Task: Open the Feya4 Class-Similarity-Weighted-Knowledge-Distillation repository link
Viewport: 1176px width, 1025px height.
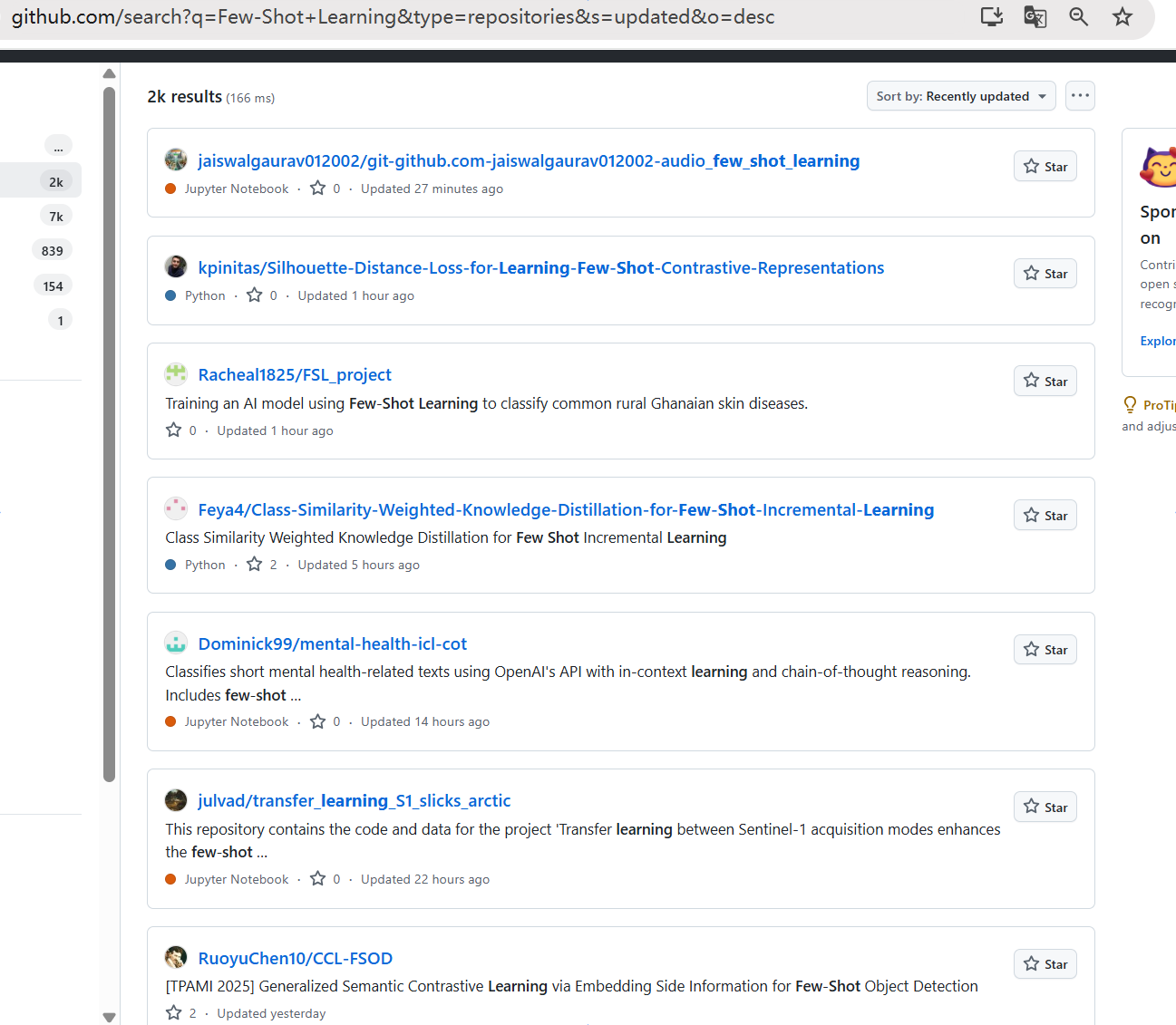Action: pos(566,509)
